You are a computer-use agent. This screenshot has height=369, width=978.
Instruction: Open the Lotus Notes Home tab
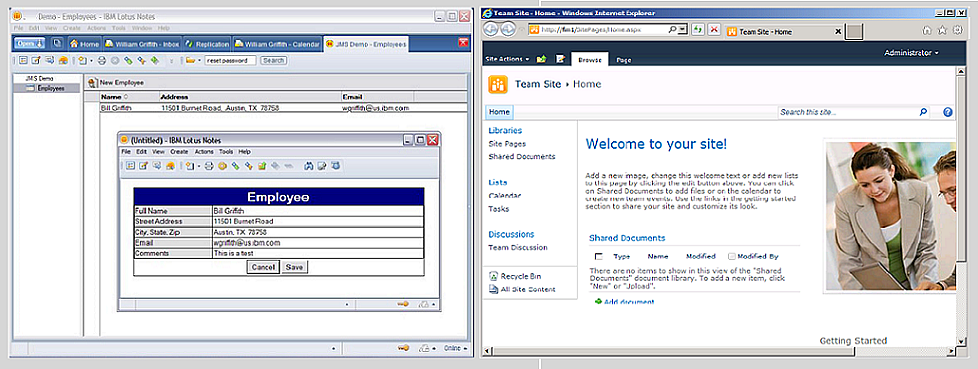coord(84,44)
